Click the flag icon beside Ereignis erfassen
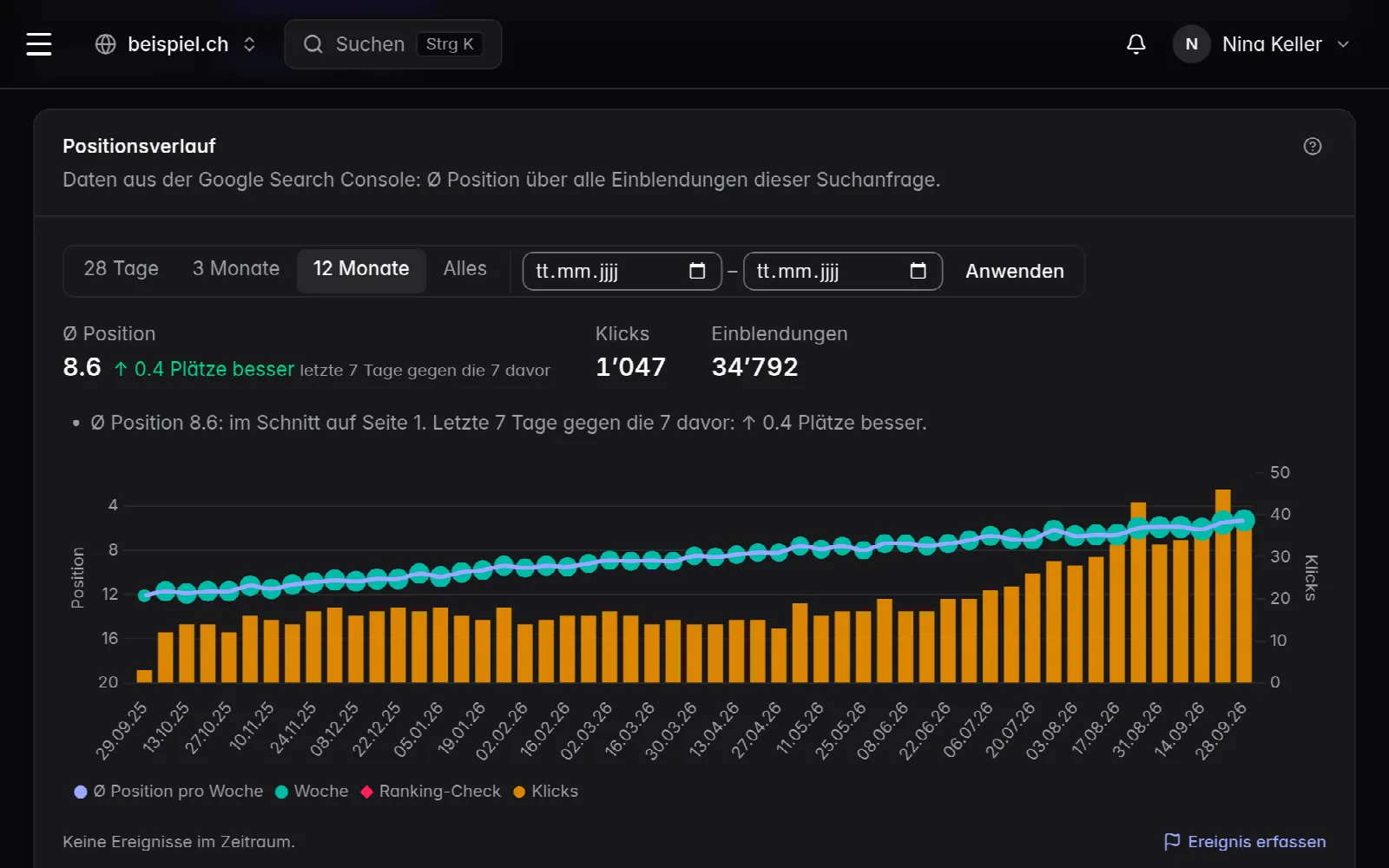 [x=1172, y=842]
